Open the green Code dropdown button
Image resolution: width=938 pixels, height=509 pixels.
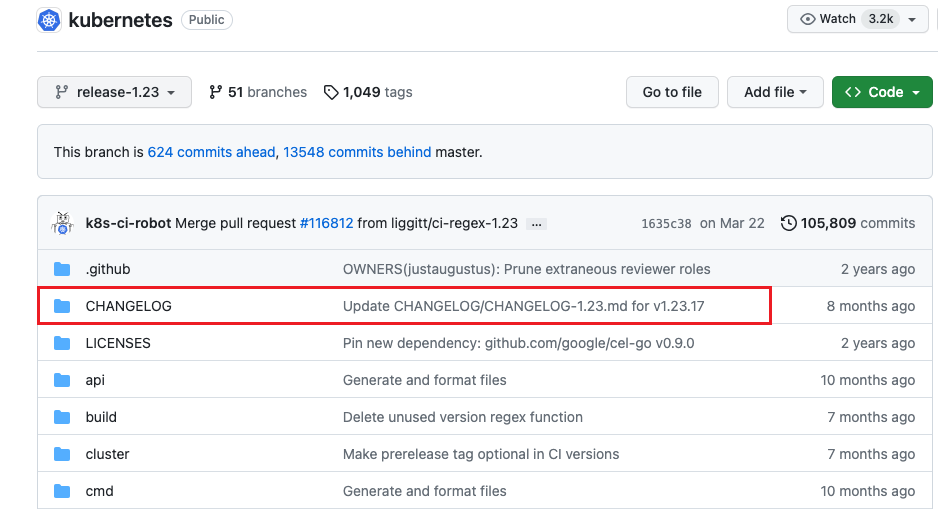click(882, 92)
